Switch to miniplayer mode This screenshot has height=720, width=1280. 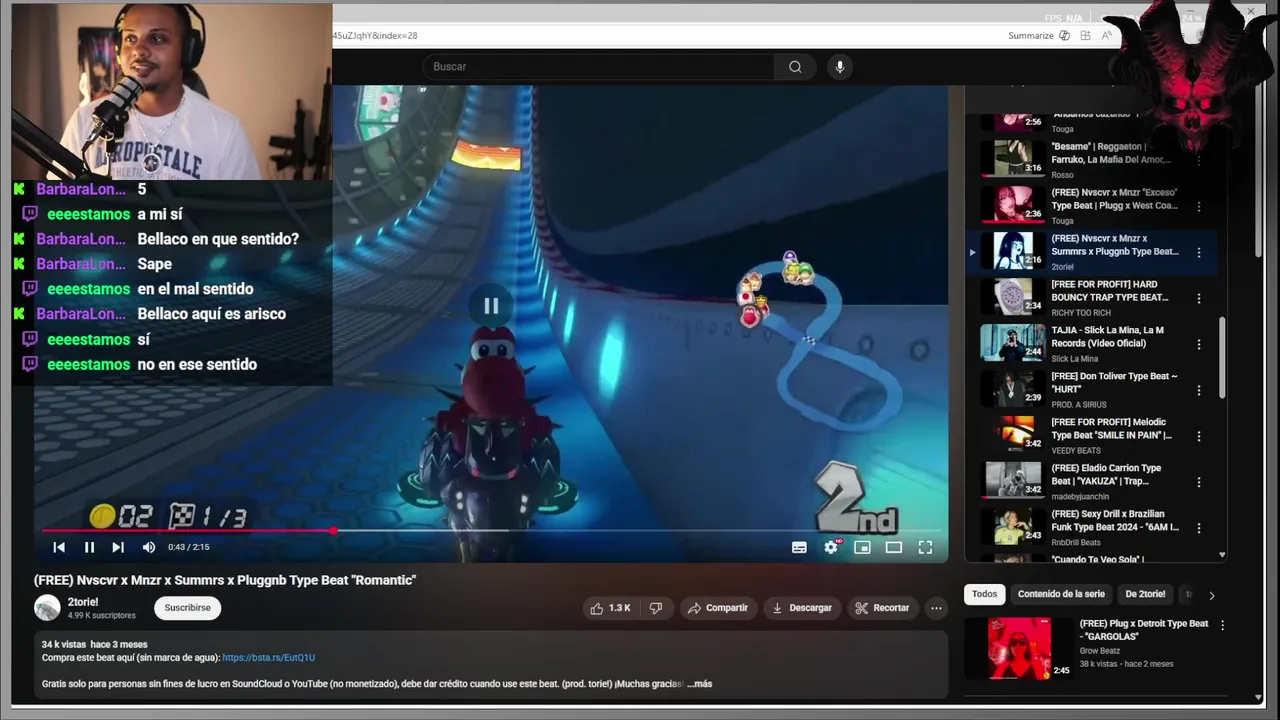862,547
